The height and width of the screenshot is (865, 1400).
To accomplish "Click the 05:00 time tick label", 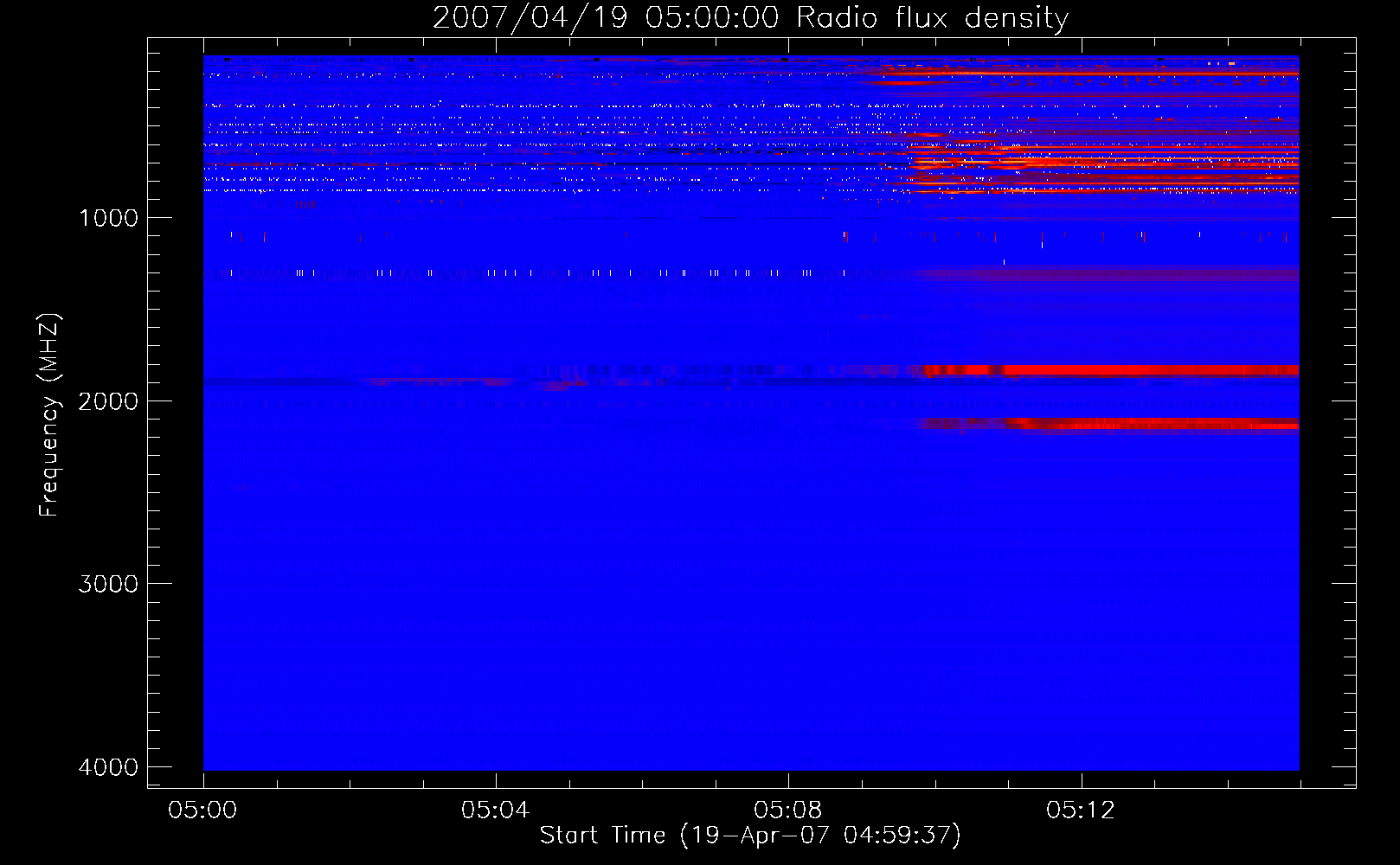I will click(x=203, y=810).
